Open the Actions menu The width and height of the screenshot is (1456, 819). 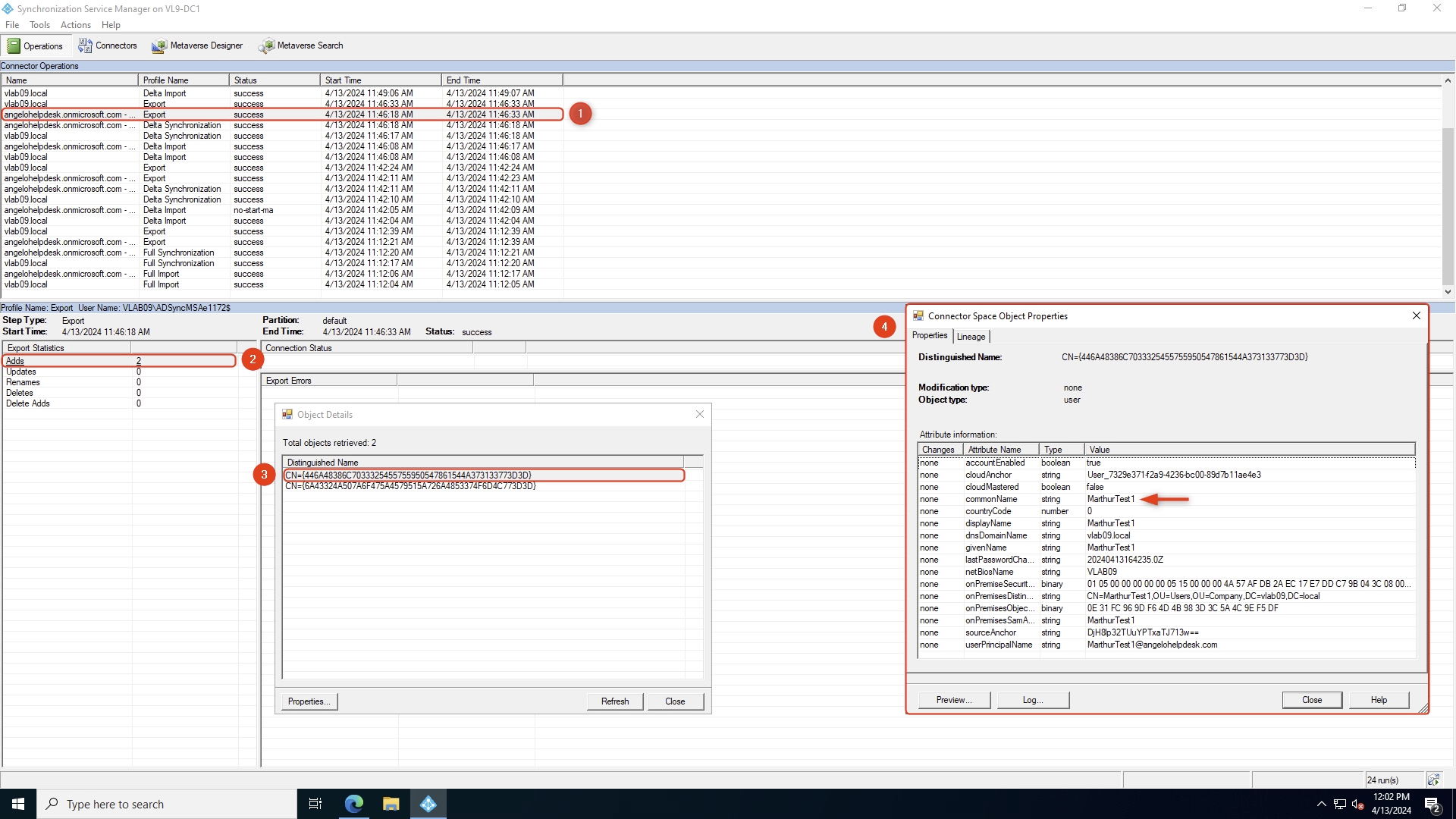click(x=76, y=25)
